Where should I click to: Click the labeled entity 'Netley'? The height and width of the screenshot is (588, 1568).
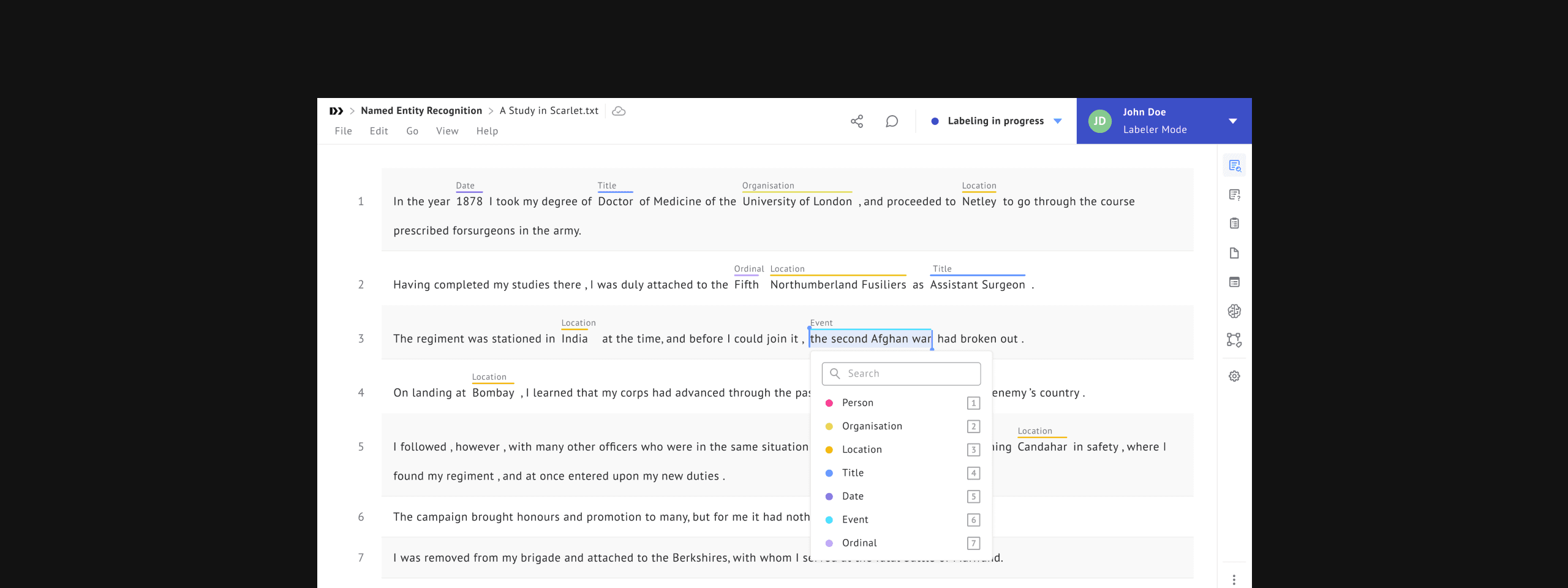pos(979,202)
